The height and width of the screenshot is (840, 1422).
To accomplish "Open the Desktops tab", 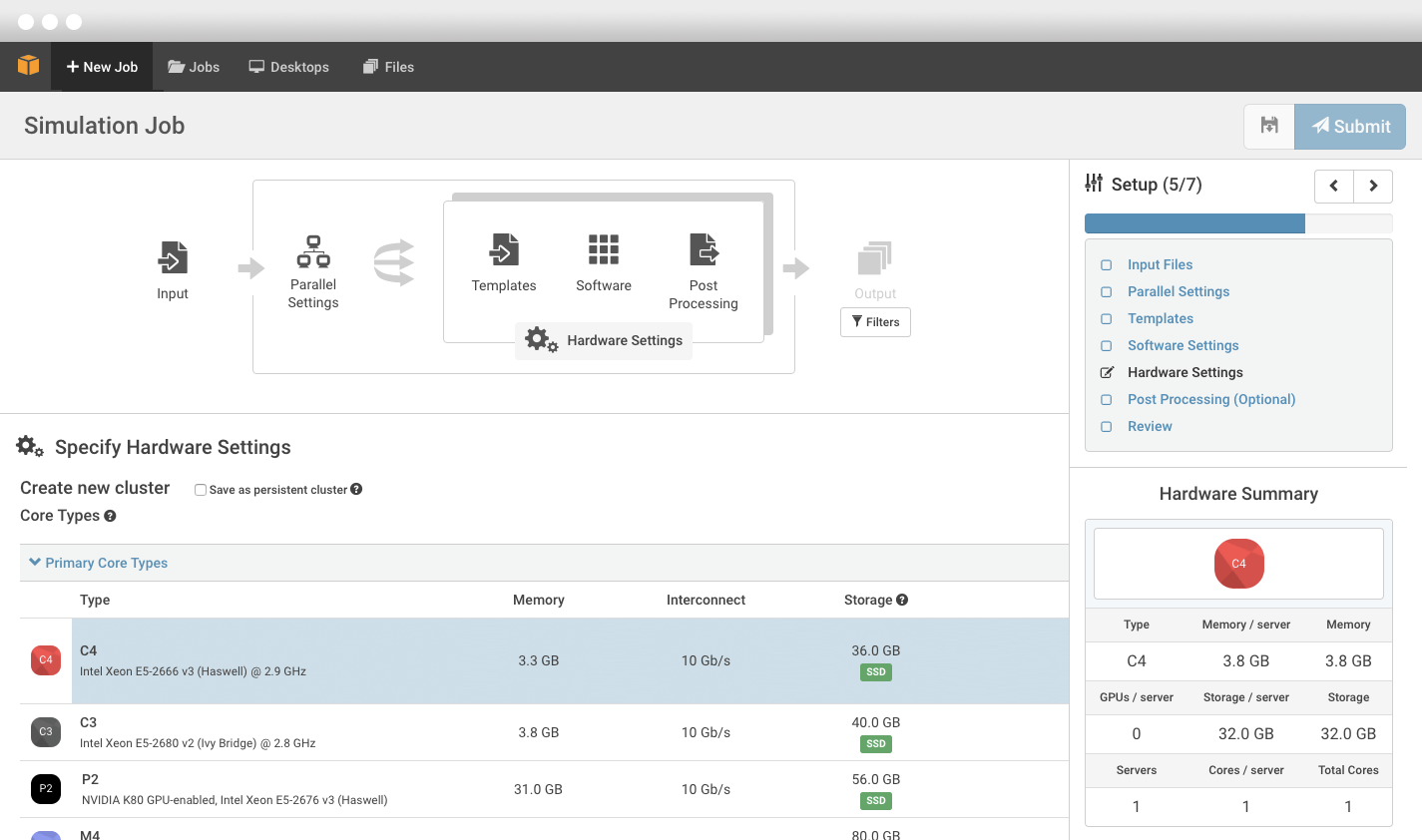I will [288, 67].
